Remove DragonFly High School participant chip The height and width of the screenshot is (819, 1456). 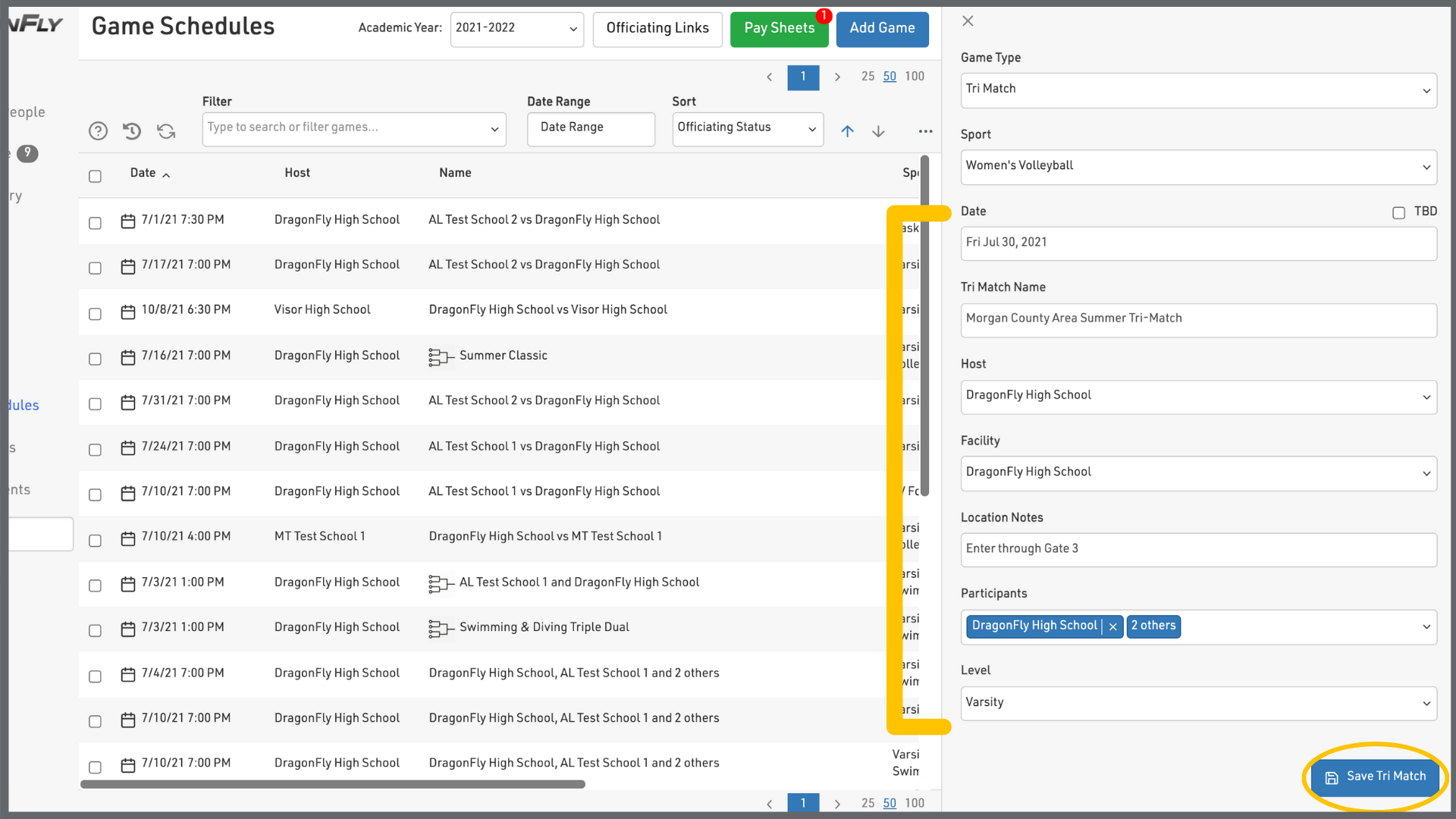(x=1112, y=626)
